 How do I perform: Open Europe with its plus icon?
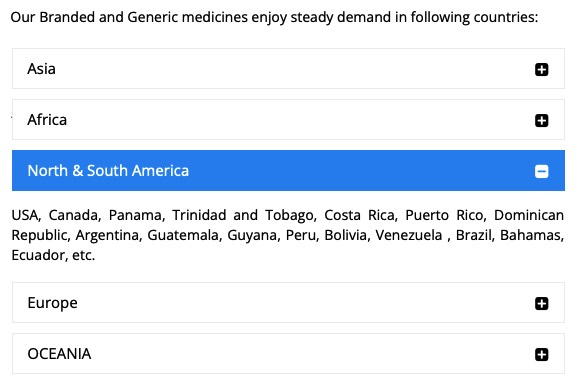click(x=541, y=303)
